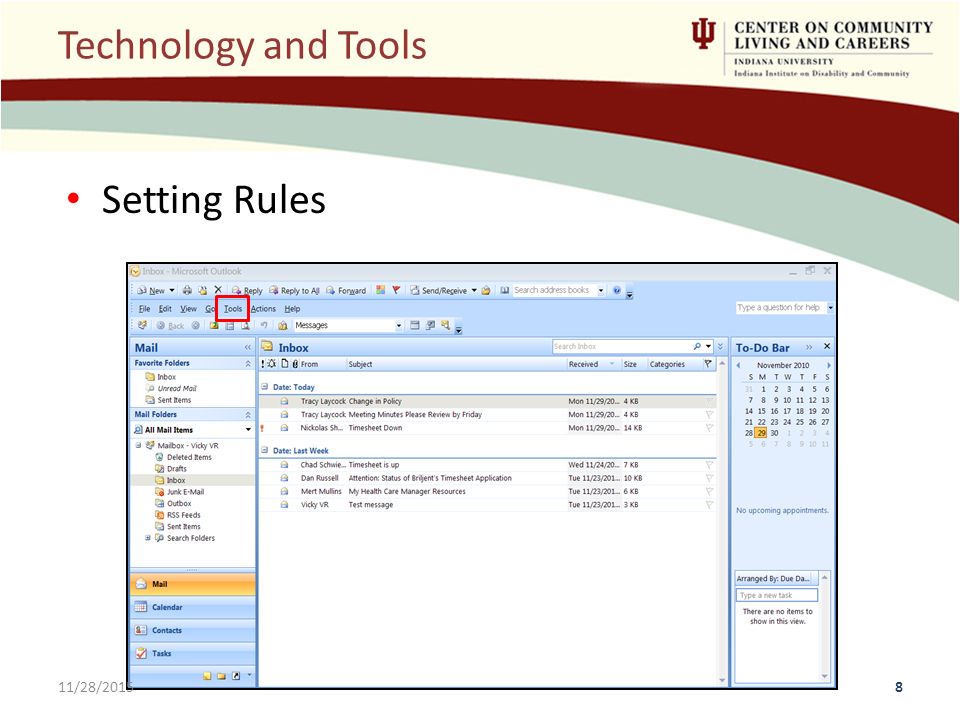Collapse the Mailbox - Vicky VR tree node
Screen dimensions: 960x720
click(138, 445)
